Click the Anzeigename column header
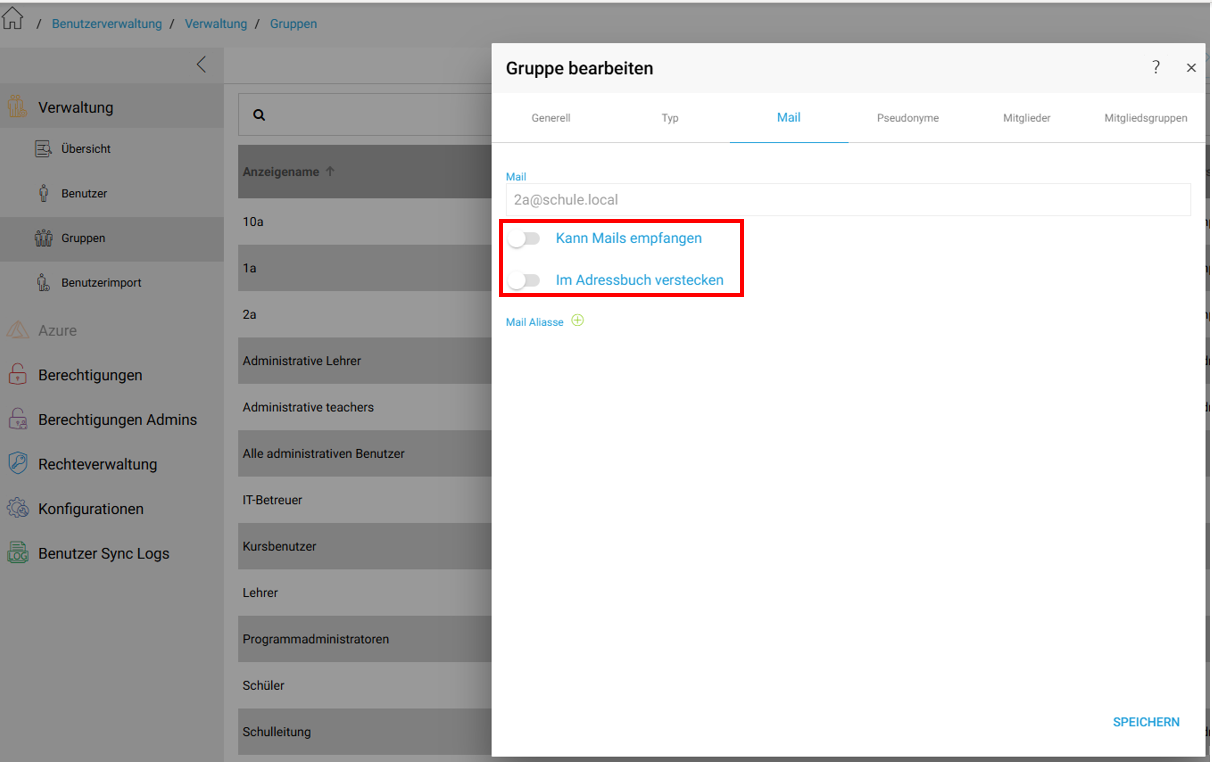 (x=281, y=172)
